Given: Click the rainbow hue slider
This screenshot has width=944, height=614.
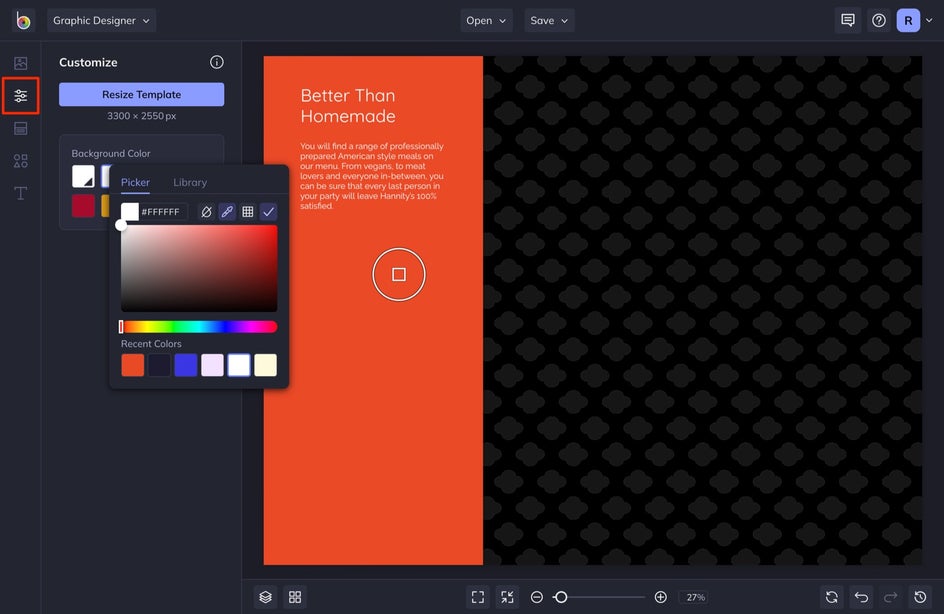Looking at the screenshot, I should pos(199,327).
